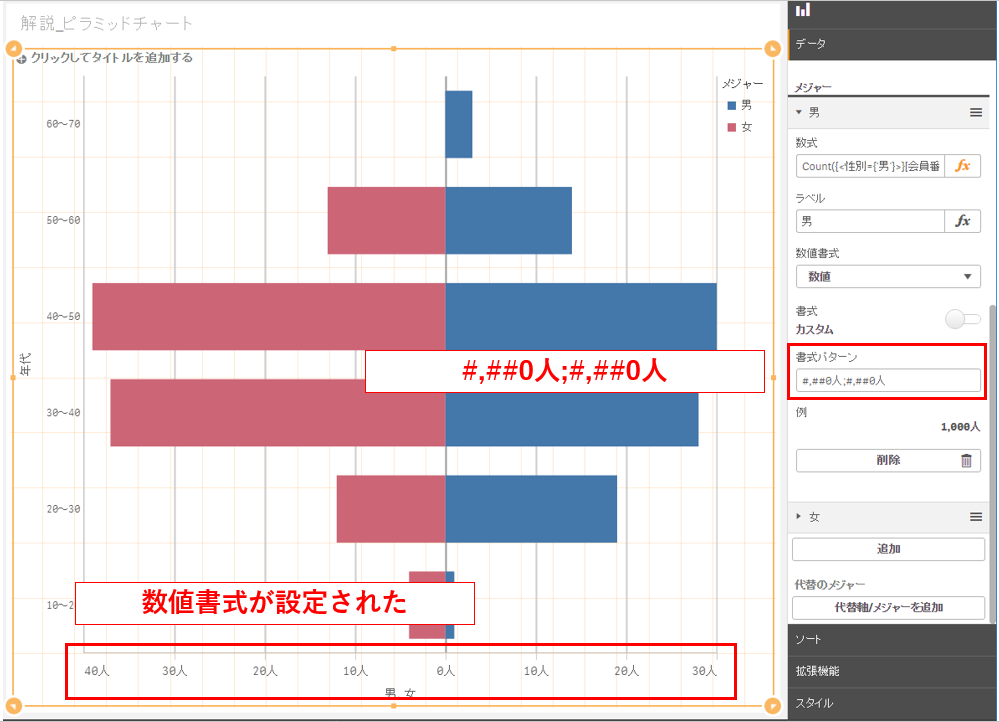Click the blue 男 legend swatch

tap(732, 105)
